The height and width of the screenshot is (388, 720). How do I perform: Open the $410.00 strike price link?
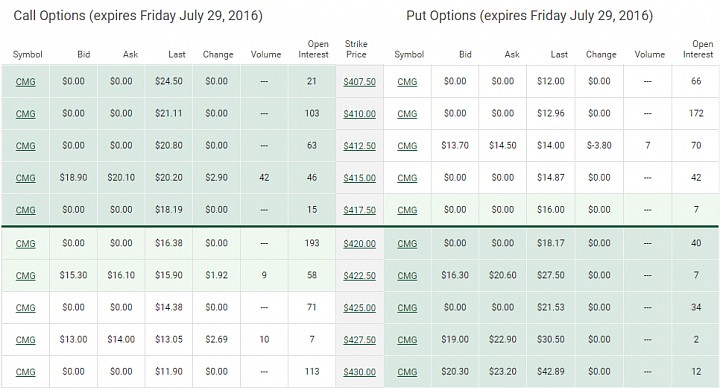click(360, 113)
